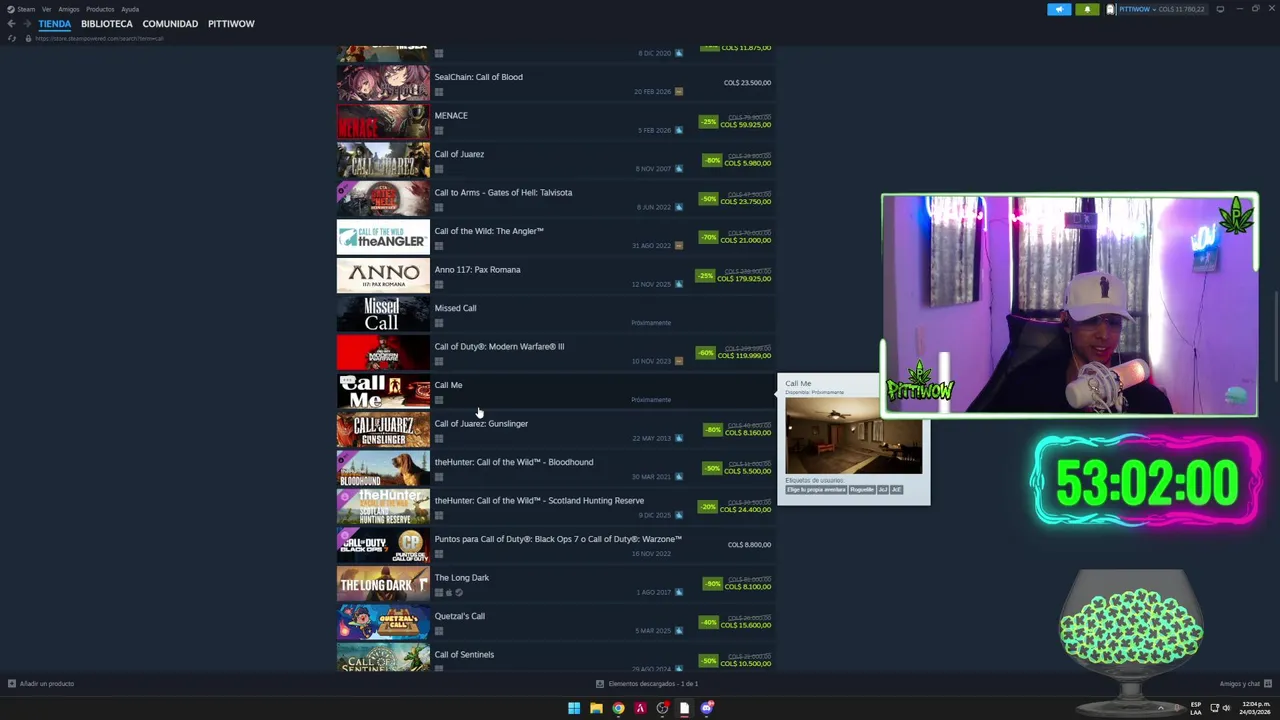Open the MENACE game thumbnail
Viewport: 1280px width, 720px height.
click(383, 122)
